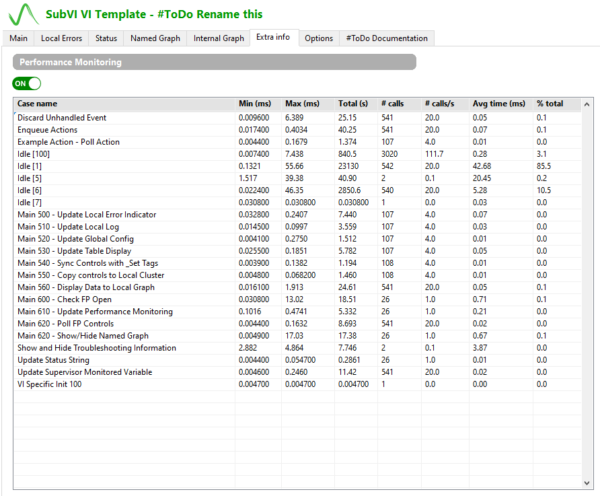The image size is (600, 496).
Task: Go to the Named Graph tab
Action: [154, 38]
